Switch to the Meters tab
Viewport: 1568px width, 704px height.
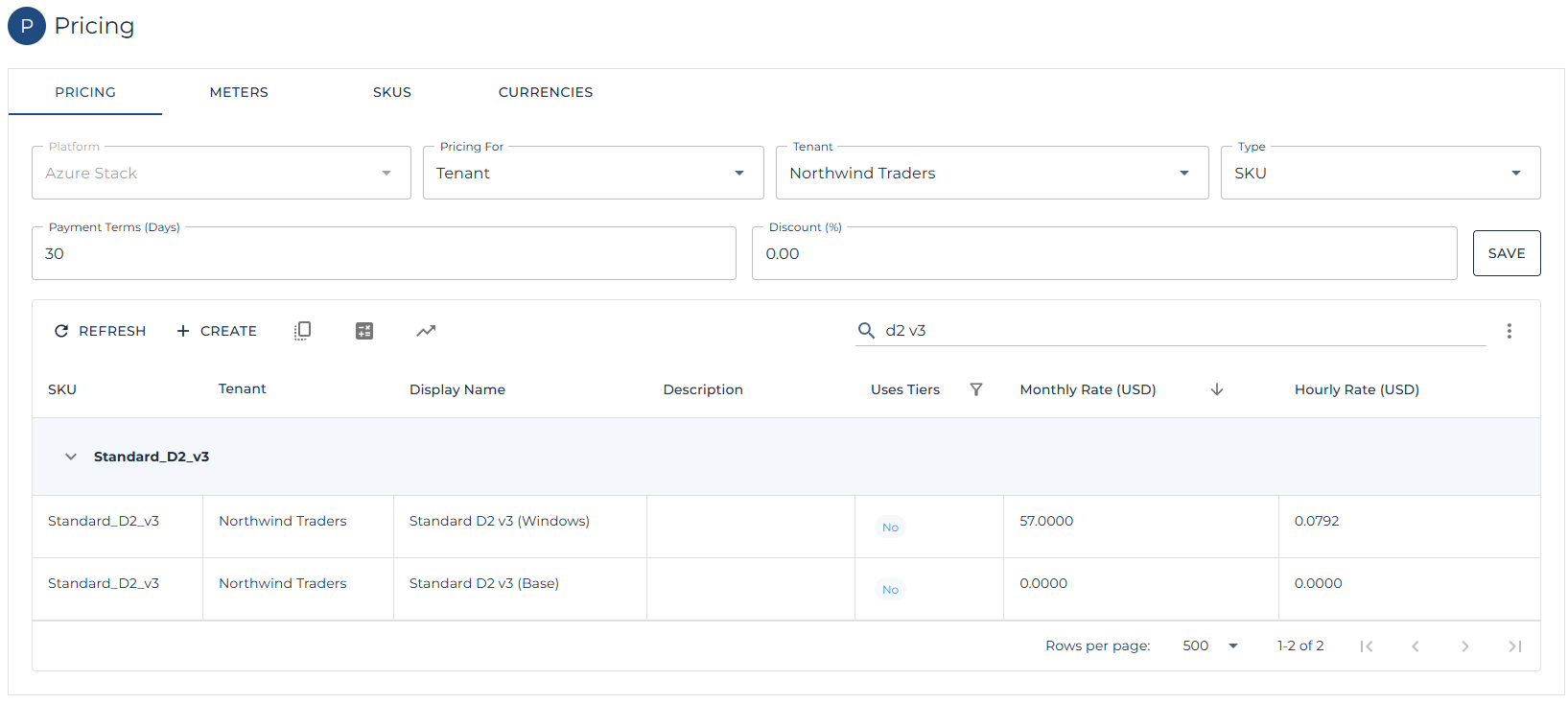(239, 92)
